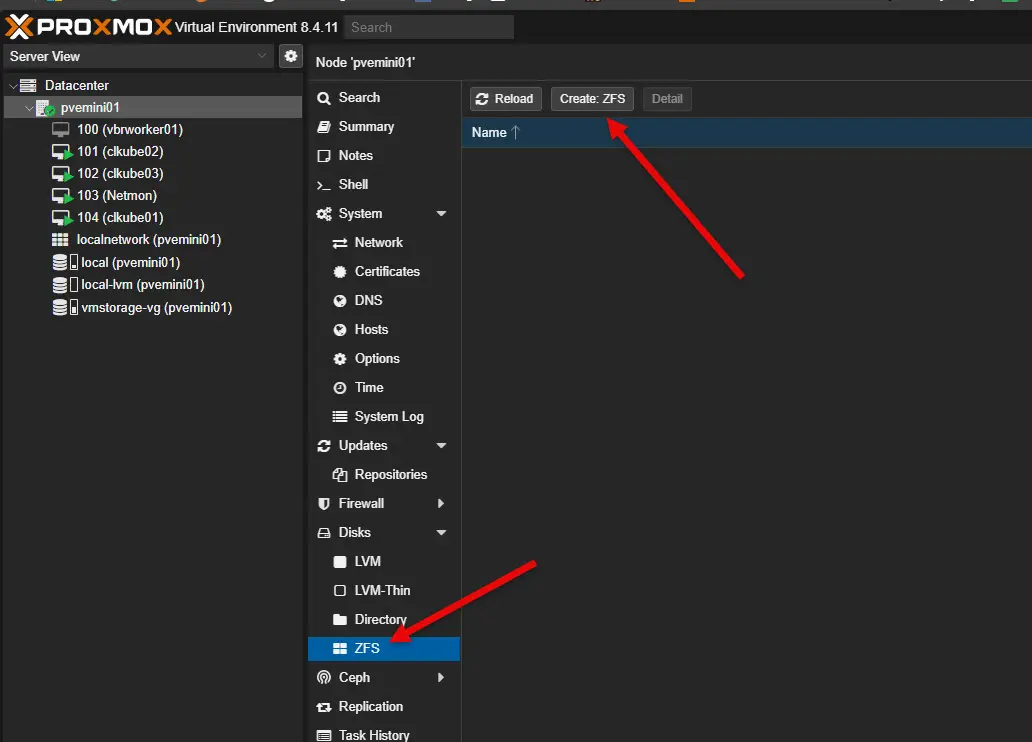
Task: Click the Options sliders icon
Action: point(341,358)
